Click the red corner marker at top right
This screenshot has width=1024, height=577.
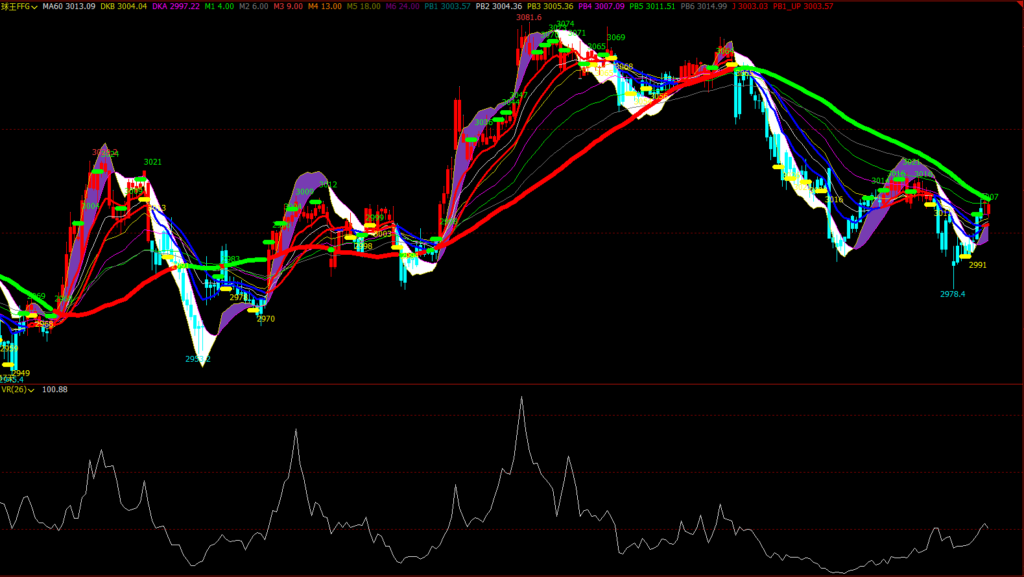[1019, 4]
